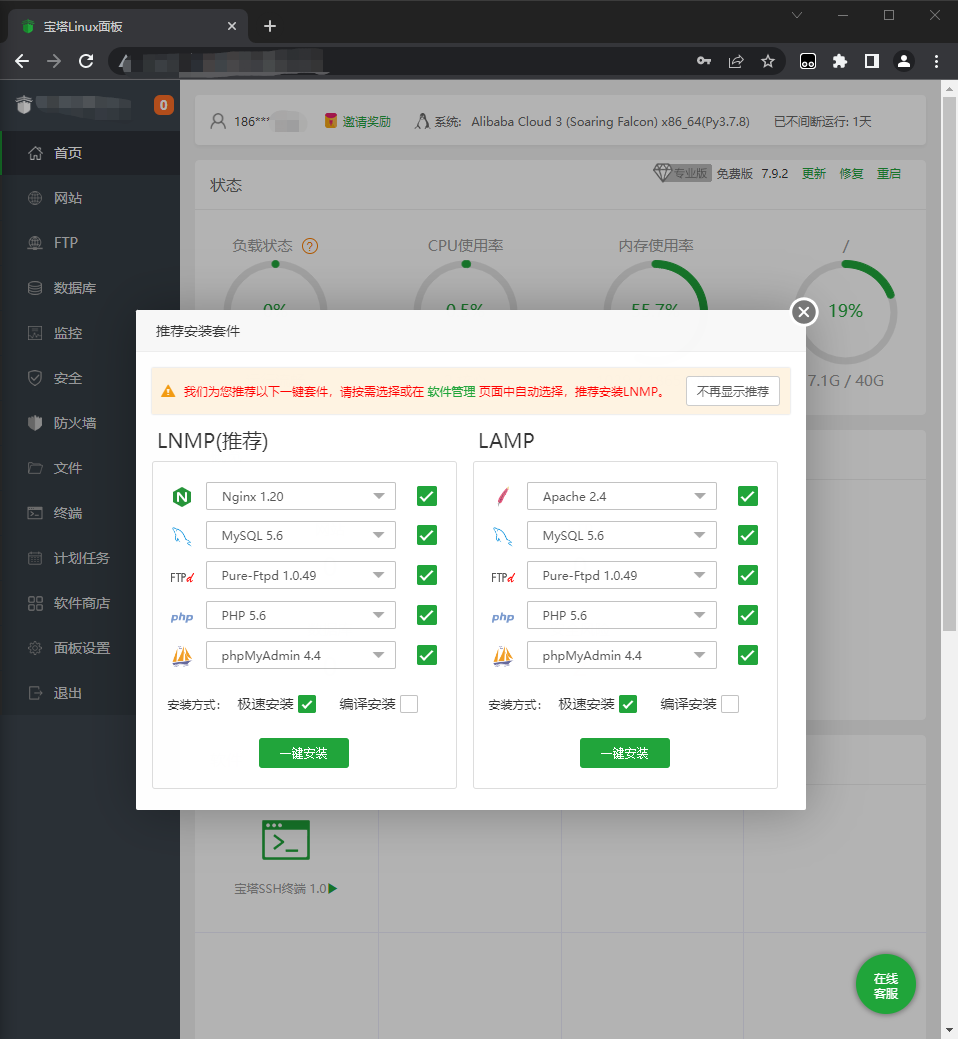Screen dimensions: 958x1039
Task: Expand the Nginx 1.20 version dropdown
Action: coord(301,496)
